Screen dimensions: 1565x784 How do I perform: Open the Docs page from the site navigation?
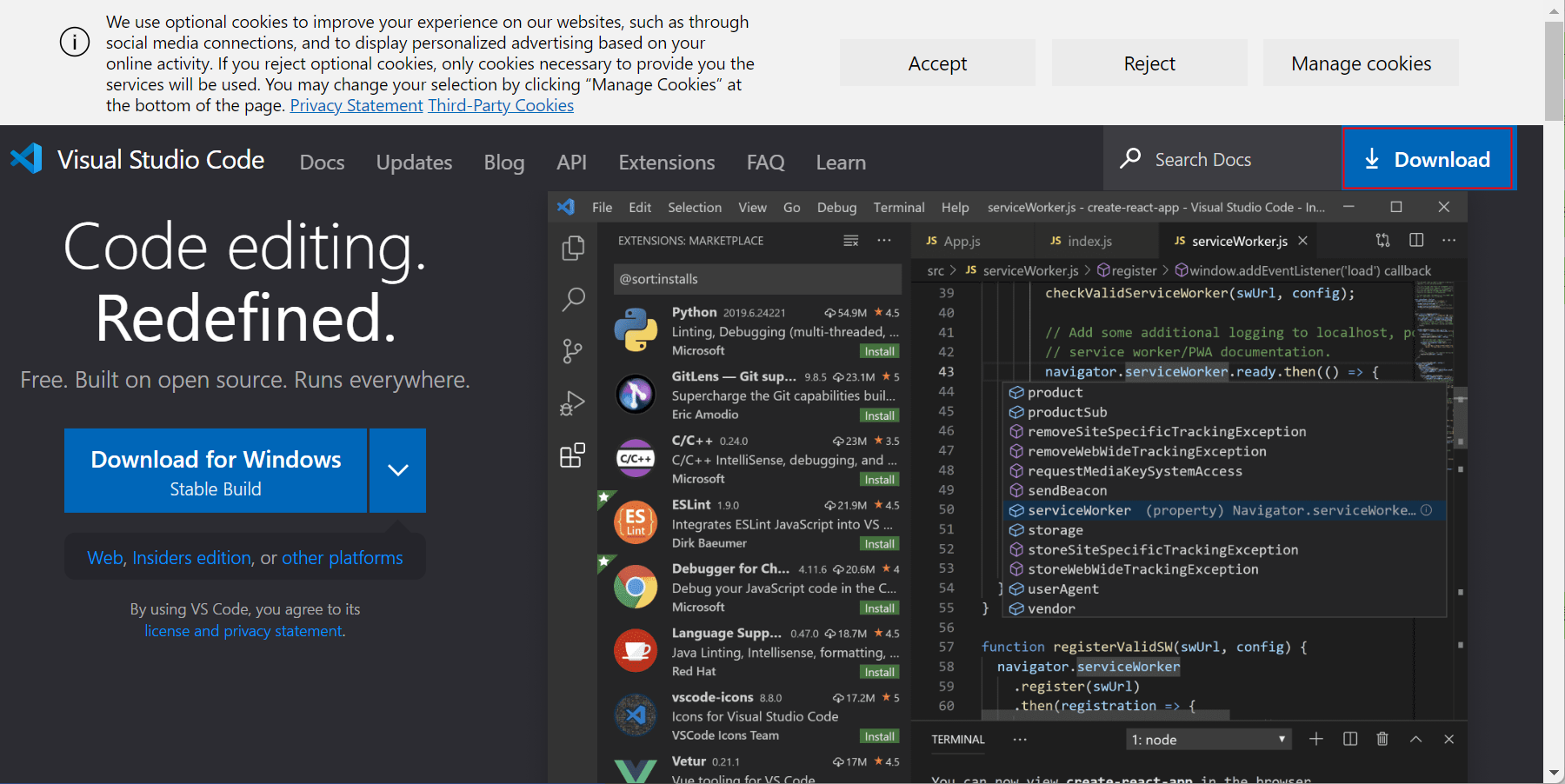pos(322,163)
